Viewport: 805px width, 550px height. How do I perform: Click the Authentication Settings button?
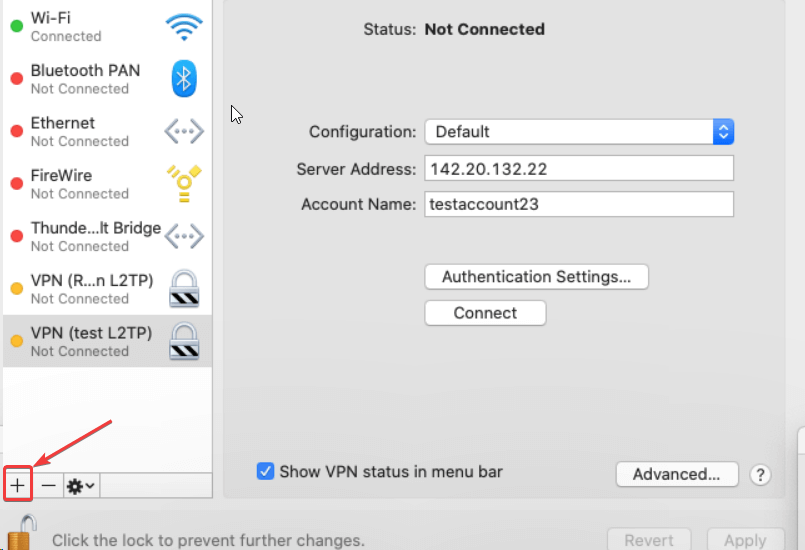(536, 277)
